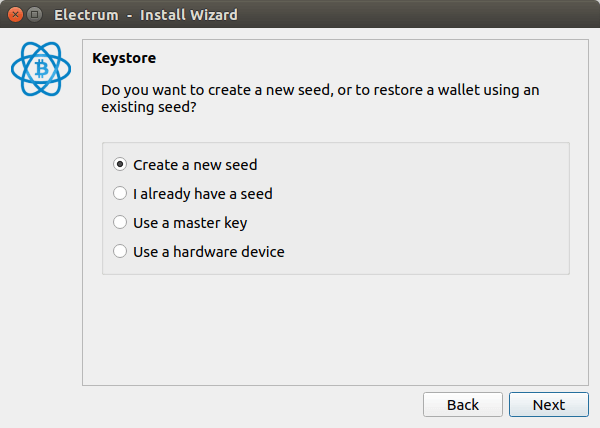Click the blank area left of Back button

(250, 405)
